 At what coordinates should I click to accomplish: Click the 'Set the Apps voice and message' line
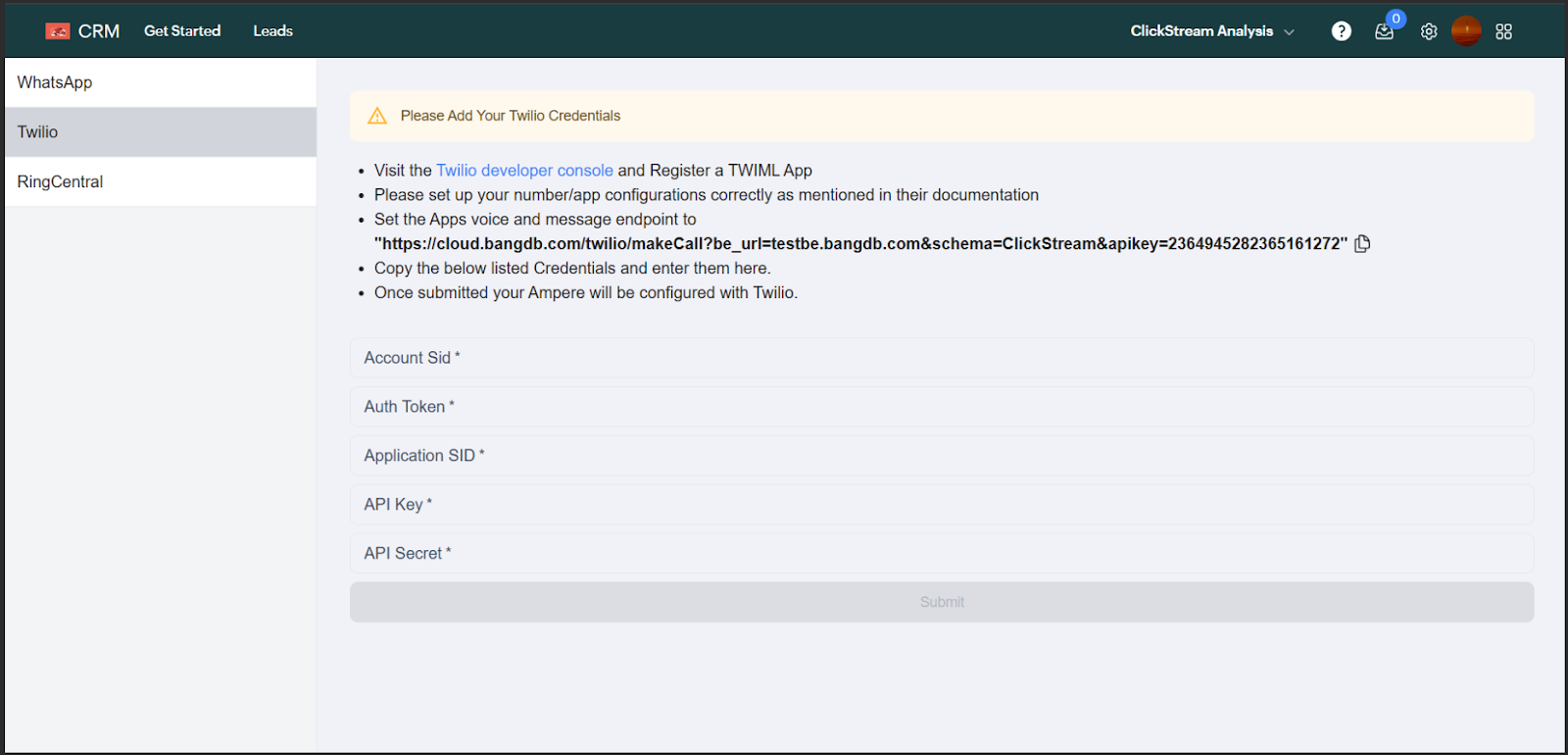tap(535, 220)
